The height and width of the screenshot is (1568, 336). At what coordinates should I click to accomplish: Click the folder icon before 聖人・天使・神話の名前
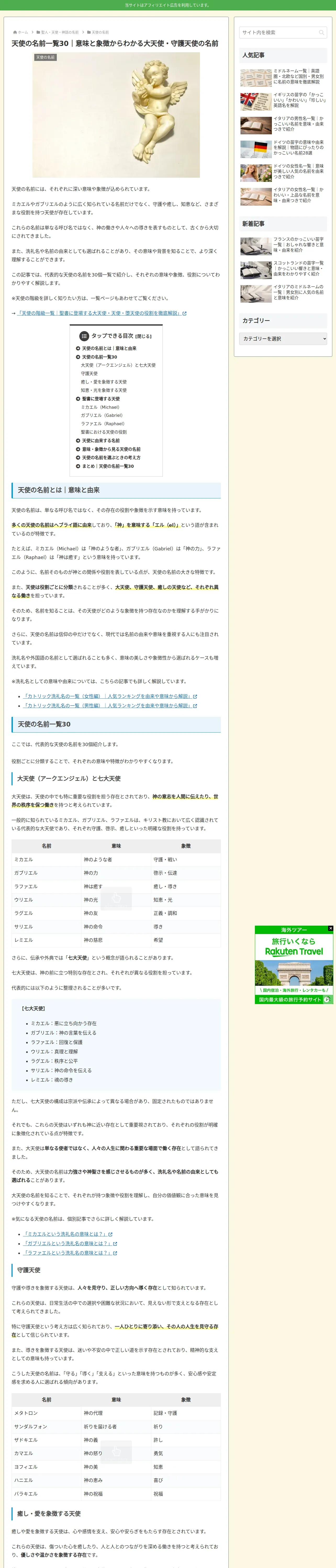(x=38, y=32)
